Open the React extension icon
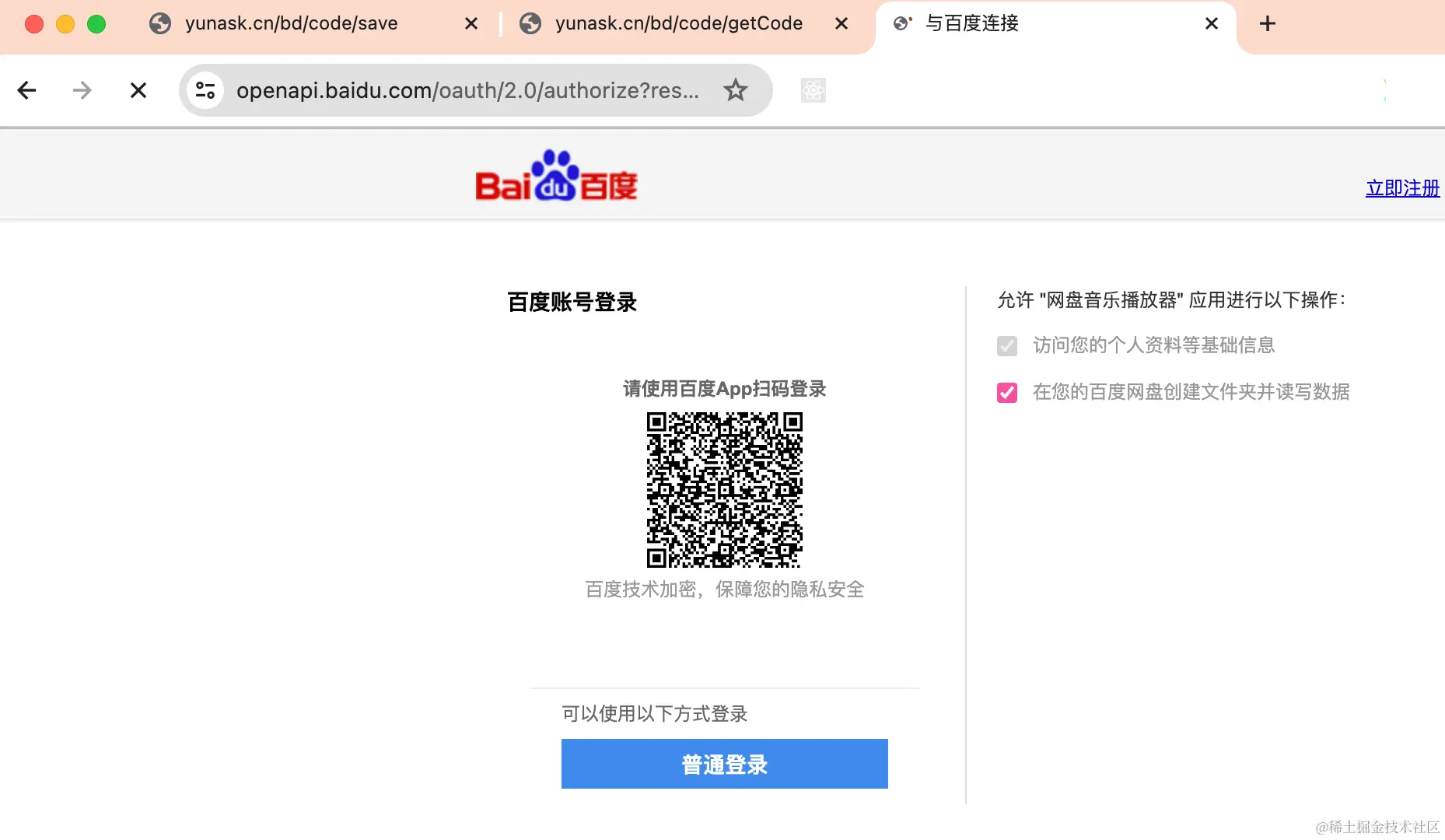1445x840 pixels. pyautogui.click(x=813, y=90)
